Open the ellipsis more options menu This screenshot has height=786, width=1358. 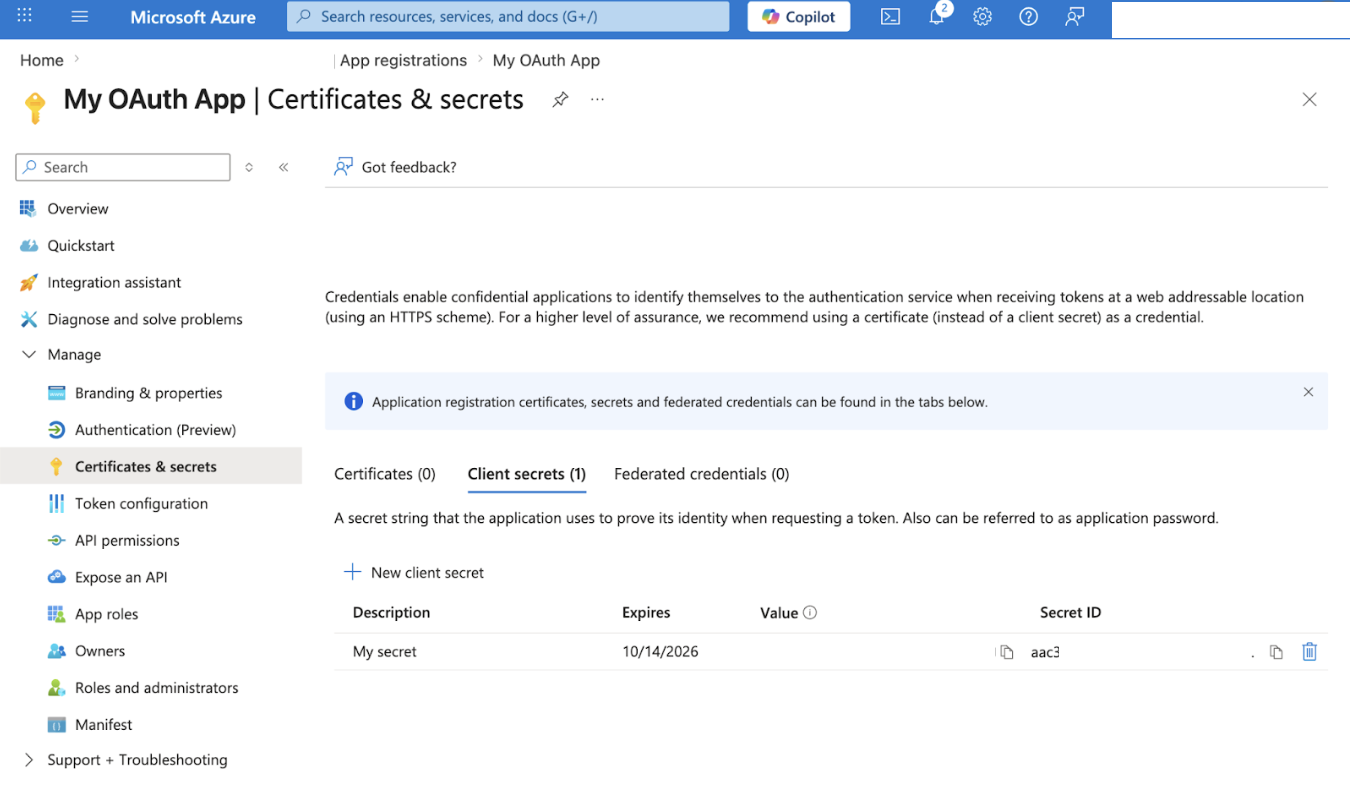597,99
